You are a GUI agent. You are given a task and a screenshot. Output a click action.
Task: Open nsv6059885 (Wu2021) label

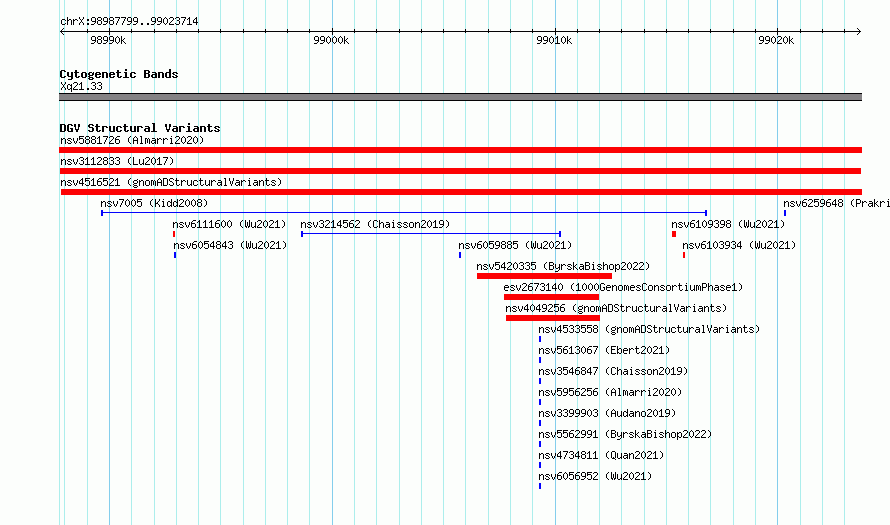[515, 245]
